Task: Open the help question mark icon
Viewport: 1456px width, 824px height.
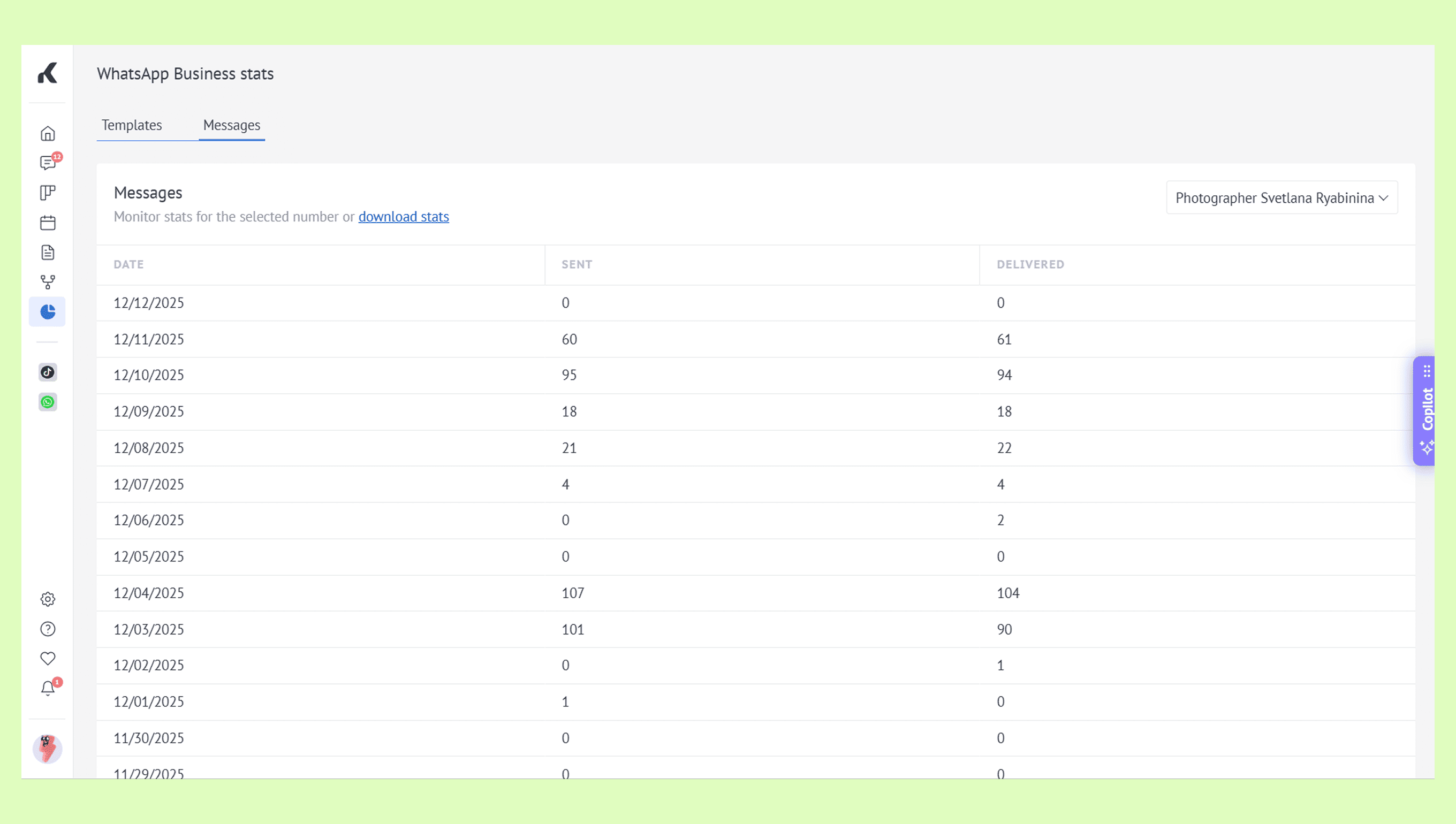Action: (48, 629)
